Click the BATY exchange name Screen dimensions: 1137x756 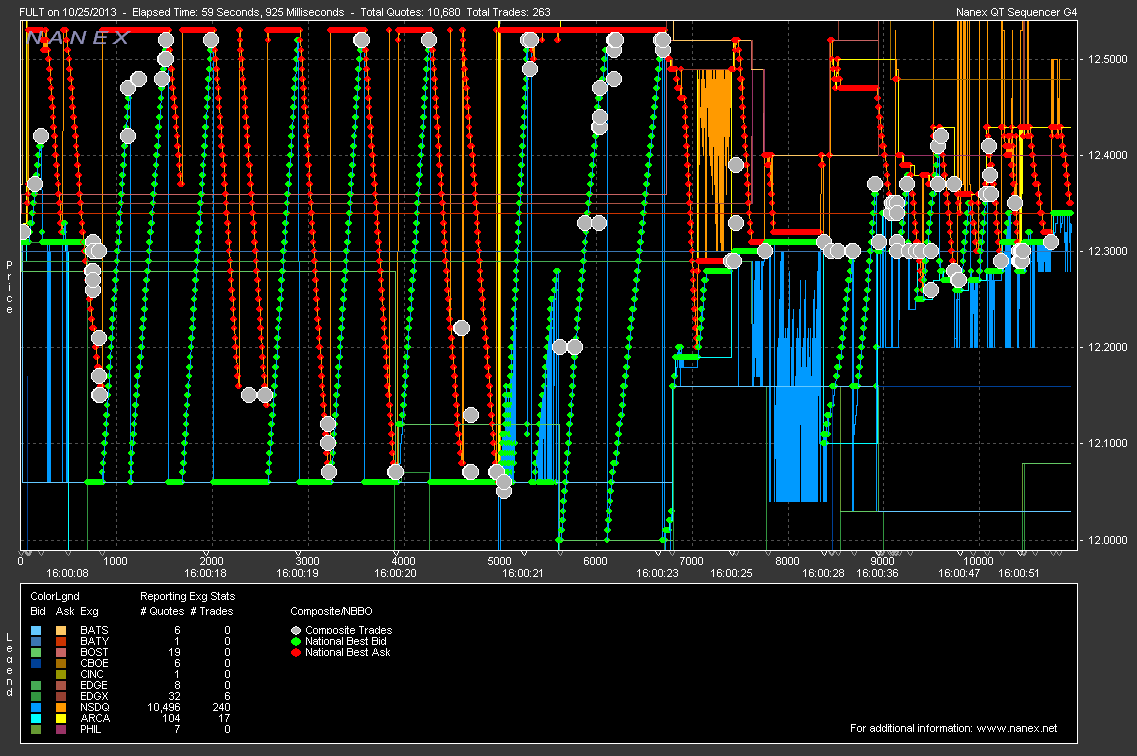tap(94, 641)
